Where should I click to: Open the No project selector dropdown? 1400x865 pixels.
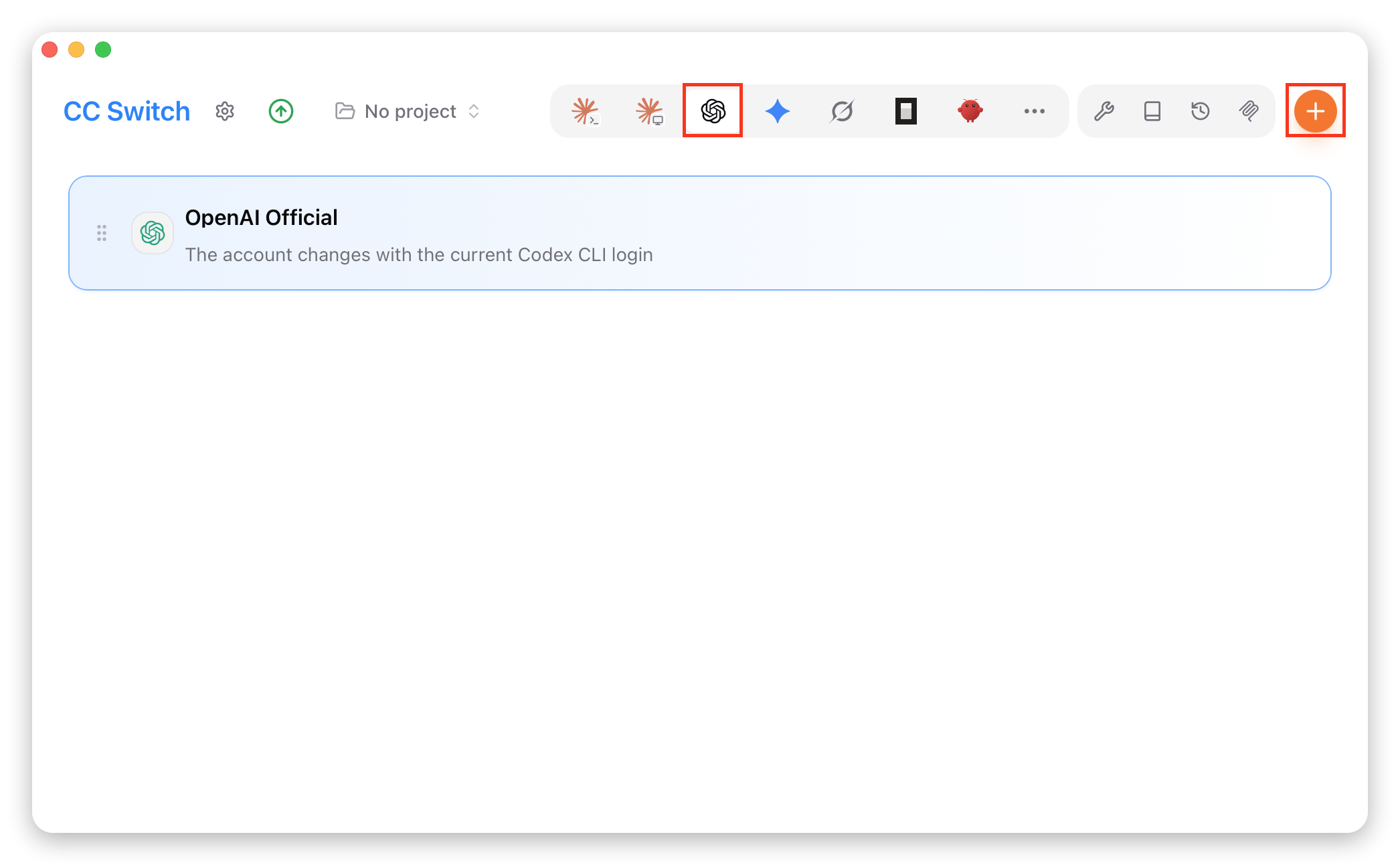pos(408,111)
